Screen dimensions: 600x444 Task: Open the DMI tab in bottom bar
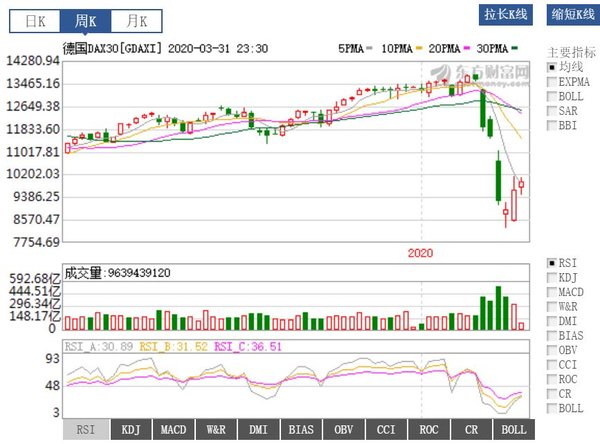point(258,429)
